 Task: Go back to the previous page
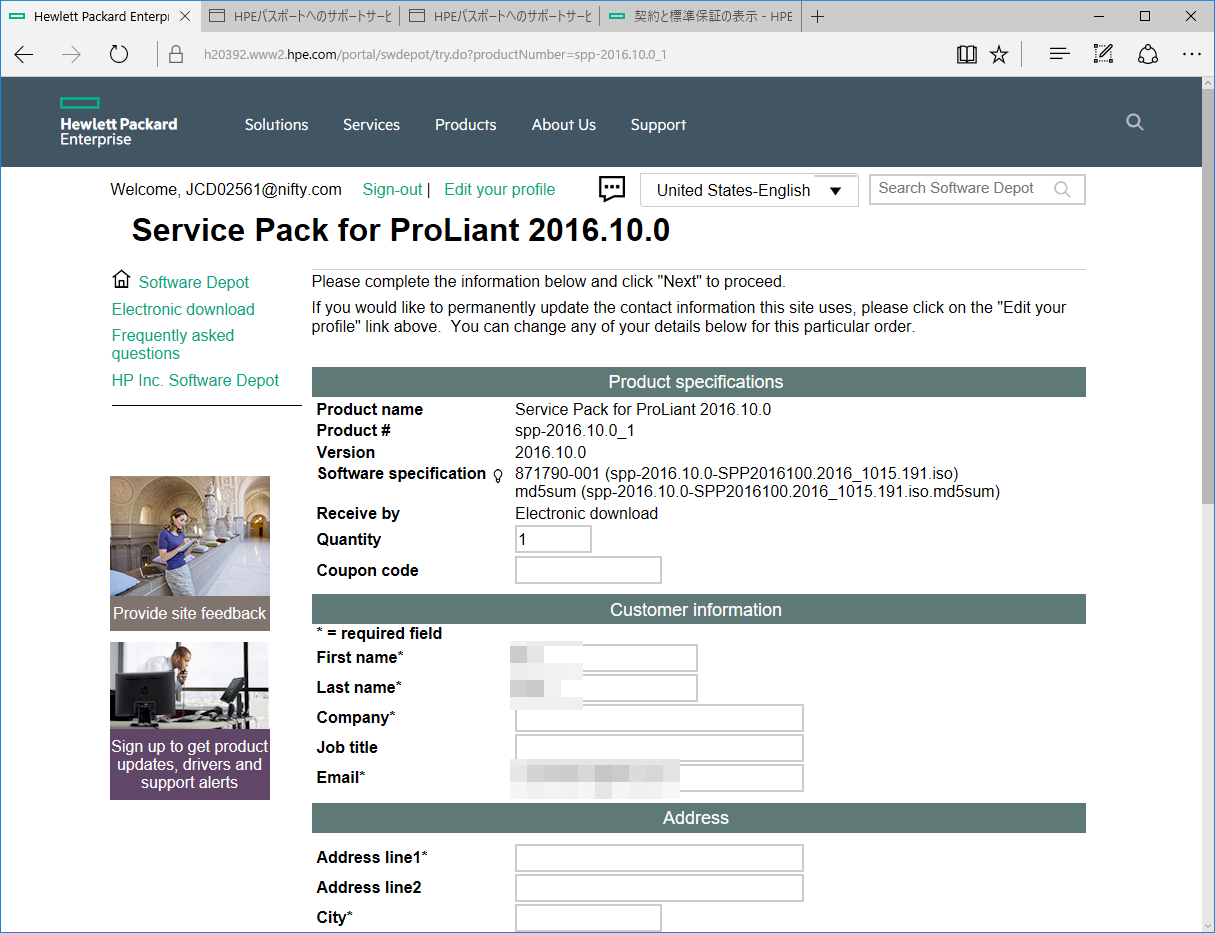tap(24, 55)
